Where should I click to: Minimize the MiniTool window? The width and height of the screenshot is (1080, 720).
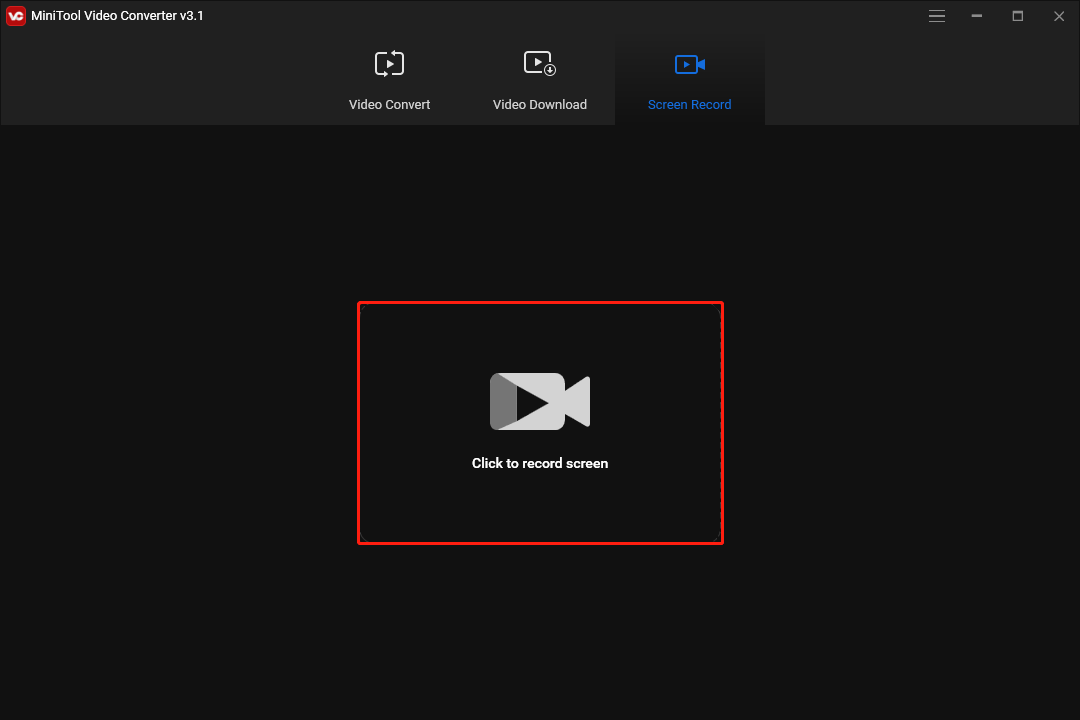point(976,16)
